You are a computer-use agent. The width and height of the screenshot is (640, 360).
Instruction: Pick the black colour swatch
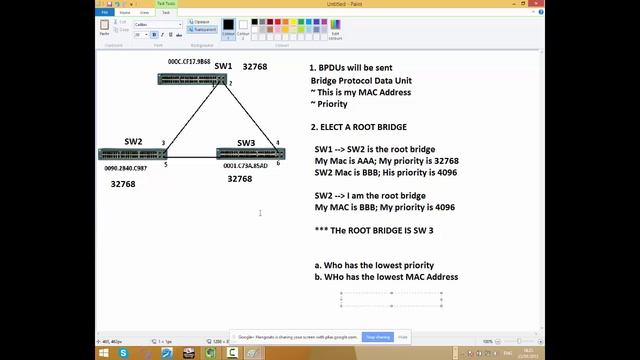255,22
